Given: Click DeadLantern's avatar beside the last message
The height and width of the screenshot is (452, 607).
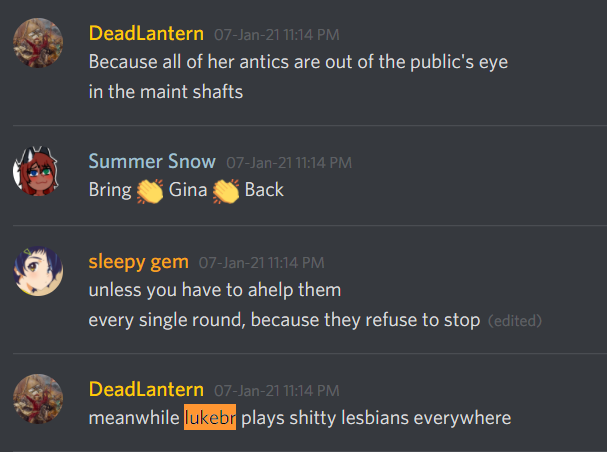Looking at the screenshot, I should coord(38,399).
